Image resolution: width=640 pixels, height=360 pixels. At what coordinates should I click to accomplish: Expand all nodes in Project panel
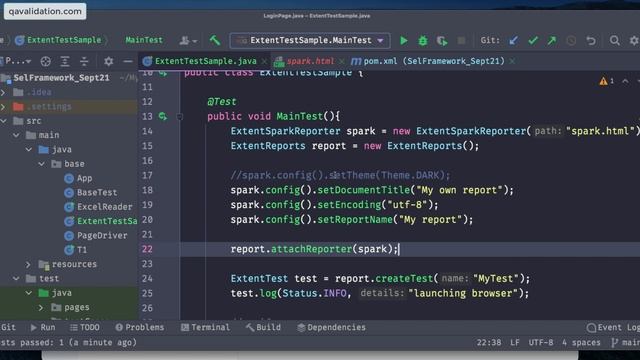click(64, 61)
